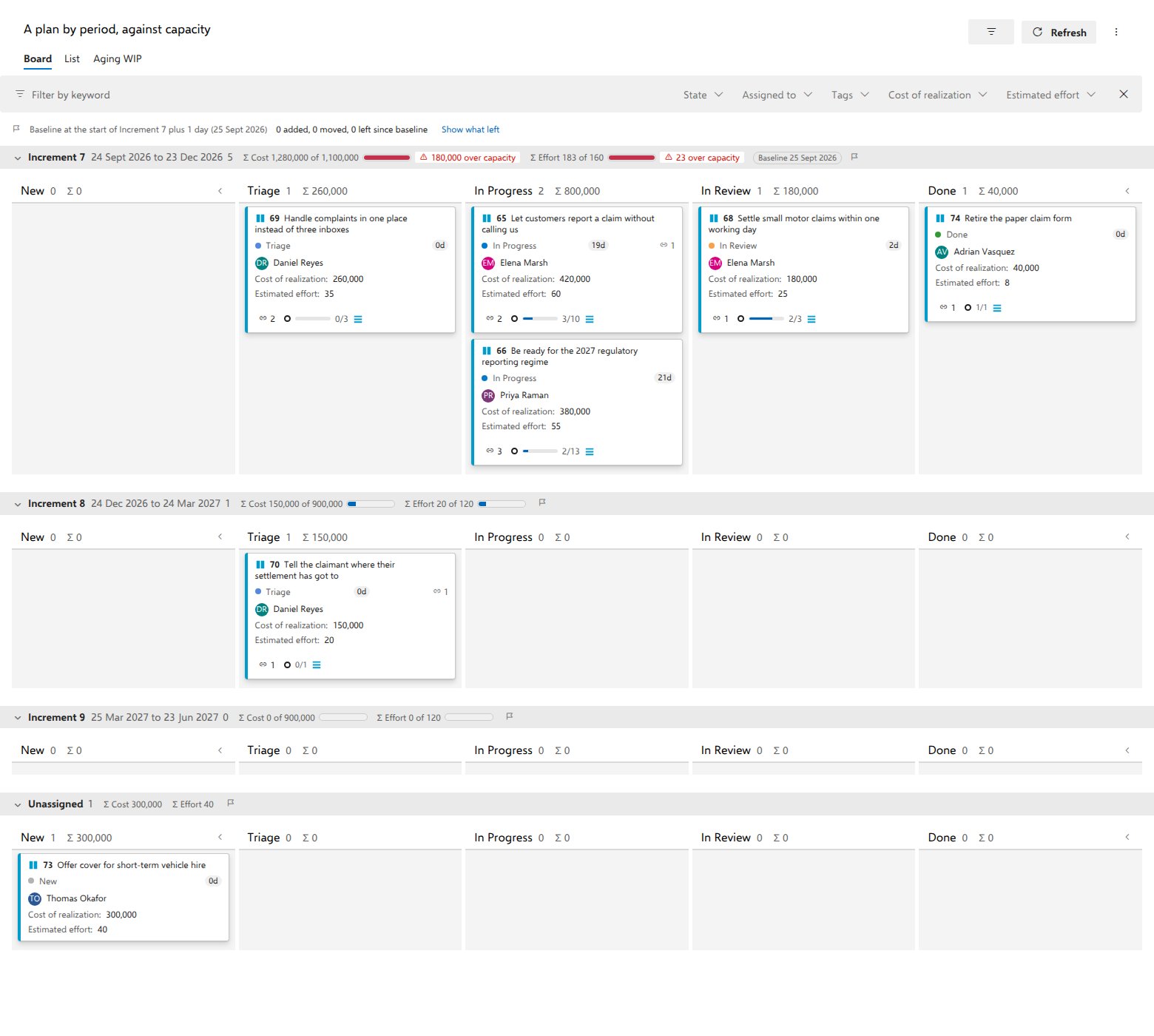Click the Increment 7 cost capacity bar
The image size is (1154, 1036).
(x=387, y=158)
